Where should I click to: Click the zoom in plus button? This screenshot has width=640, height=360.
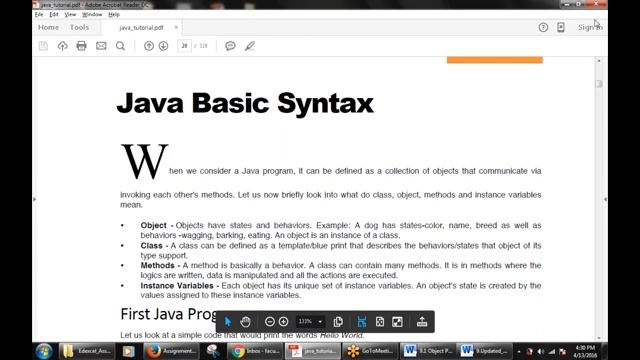point(283,322)
